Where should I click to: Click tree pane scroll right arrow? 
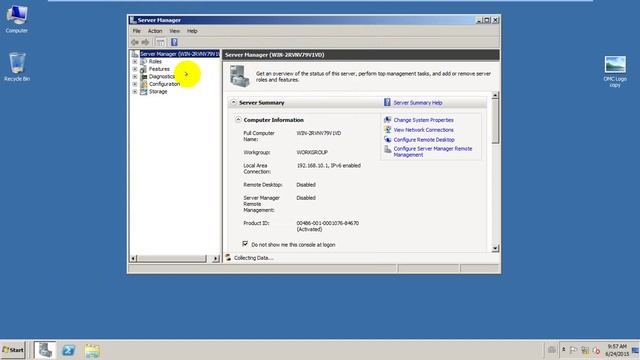point(216,258)
